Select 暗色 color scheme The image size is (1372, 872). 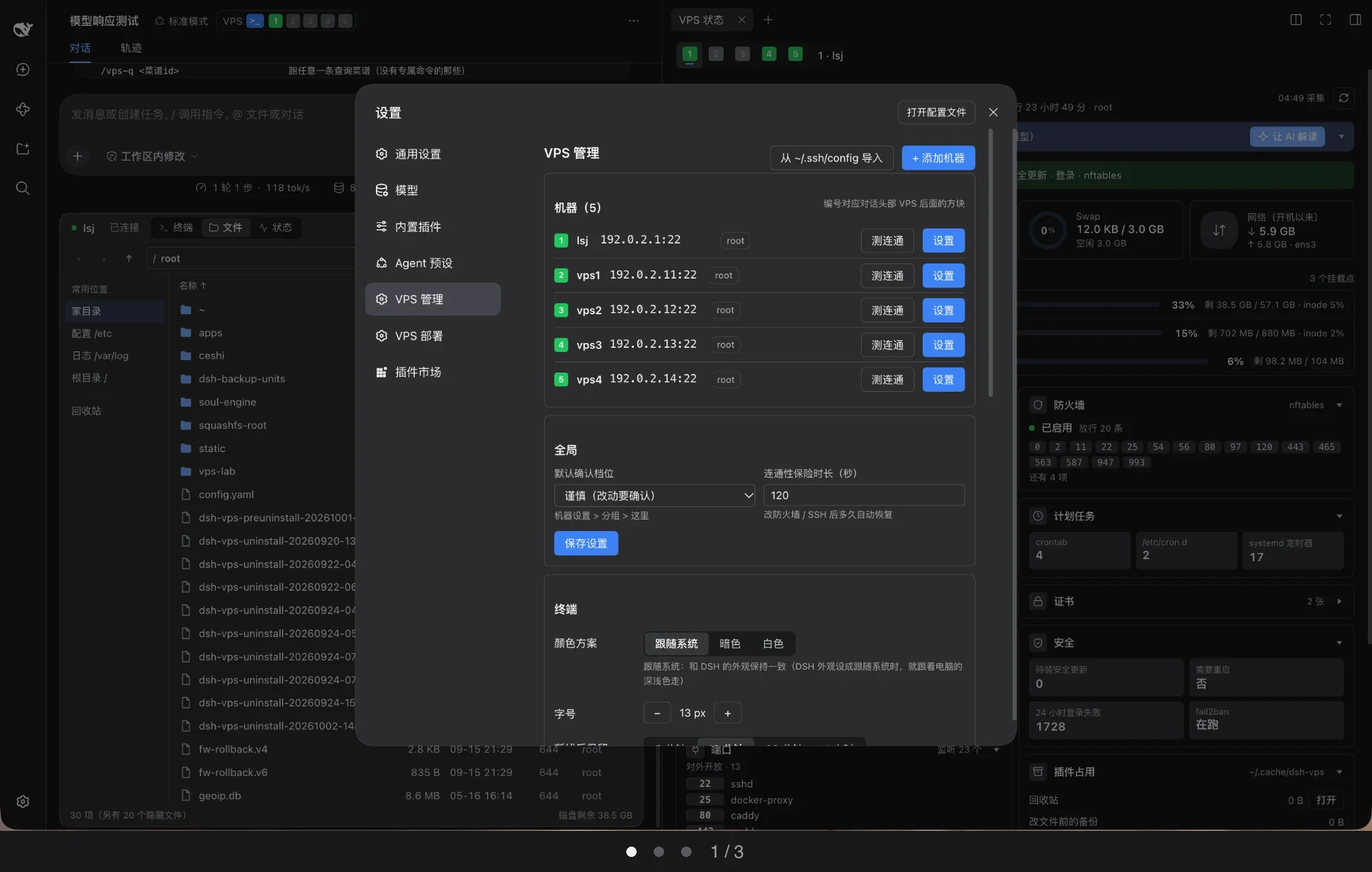tap(730, 644)
